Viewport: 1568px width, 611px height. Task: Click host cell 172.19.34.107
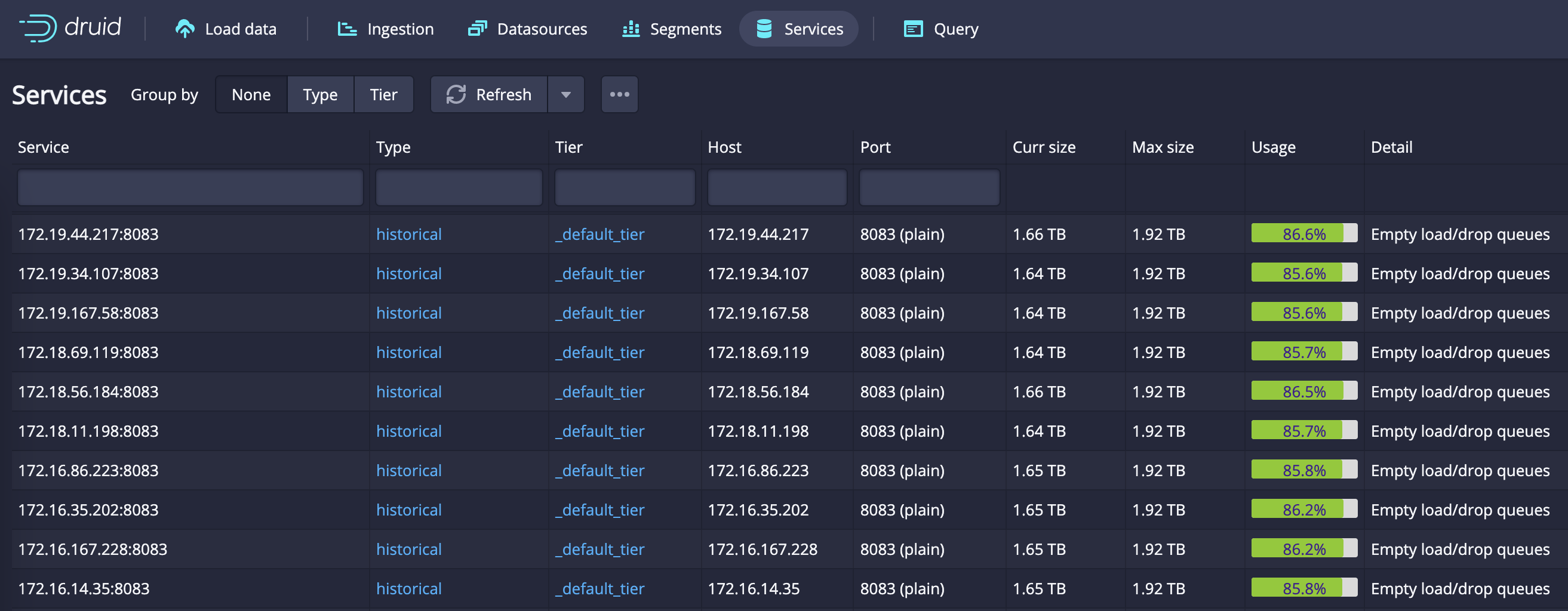point(758,274)
